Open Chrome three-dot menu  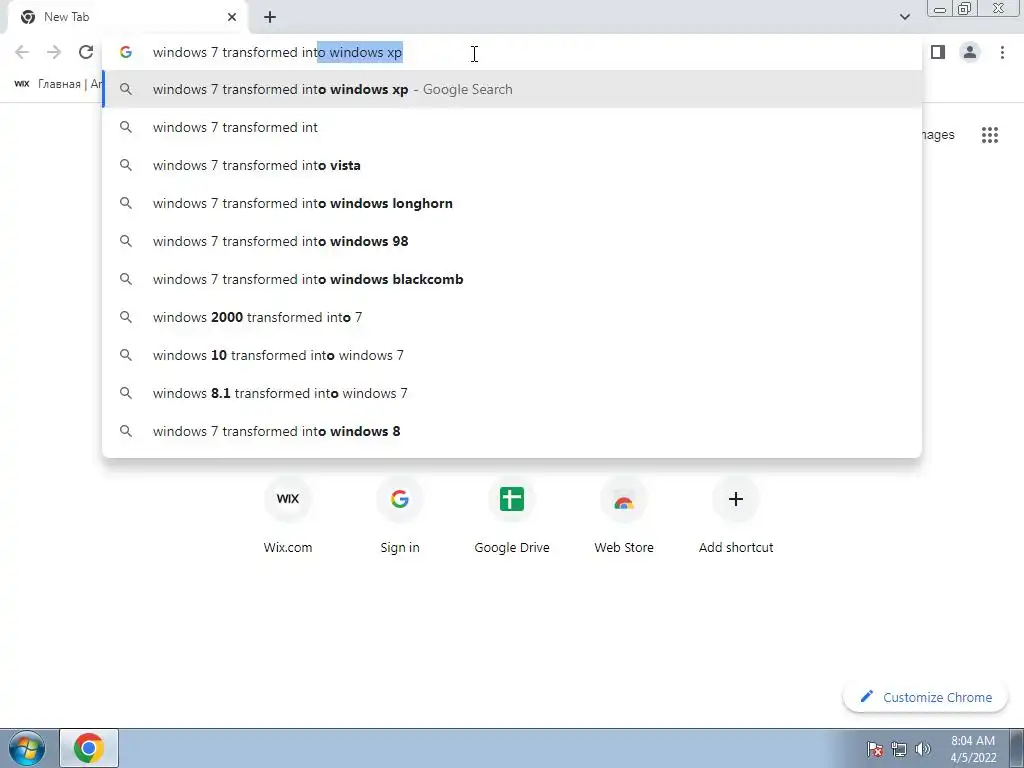[x=1002, y=52]
